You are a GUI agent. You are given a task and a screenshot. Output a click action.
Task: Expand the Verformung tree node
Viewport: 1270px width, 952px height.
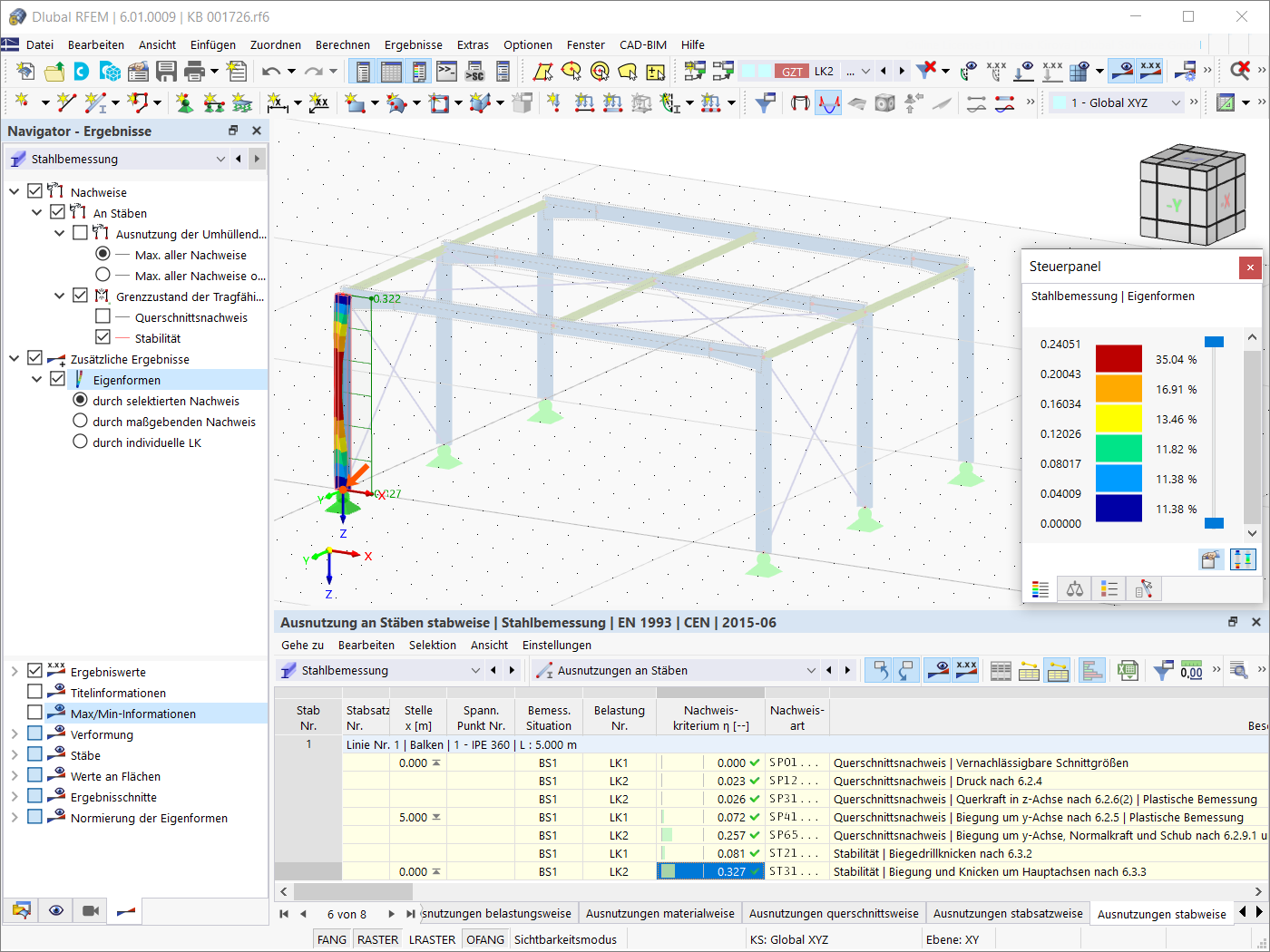pos(14,734)
